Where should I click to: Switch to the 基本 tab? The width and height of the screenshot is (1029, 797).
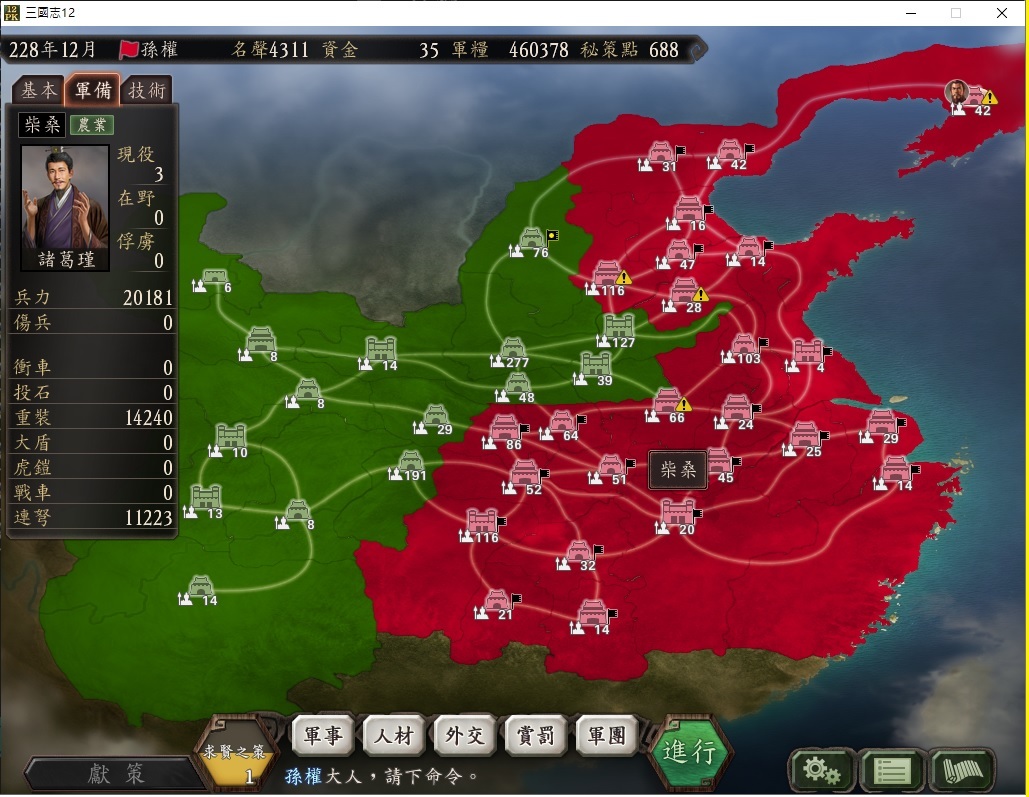click(39, 90)
